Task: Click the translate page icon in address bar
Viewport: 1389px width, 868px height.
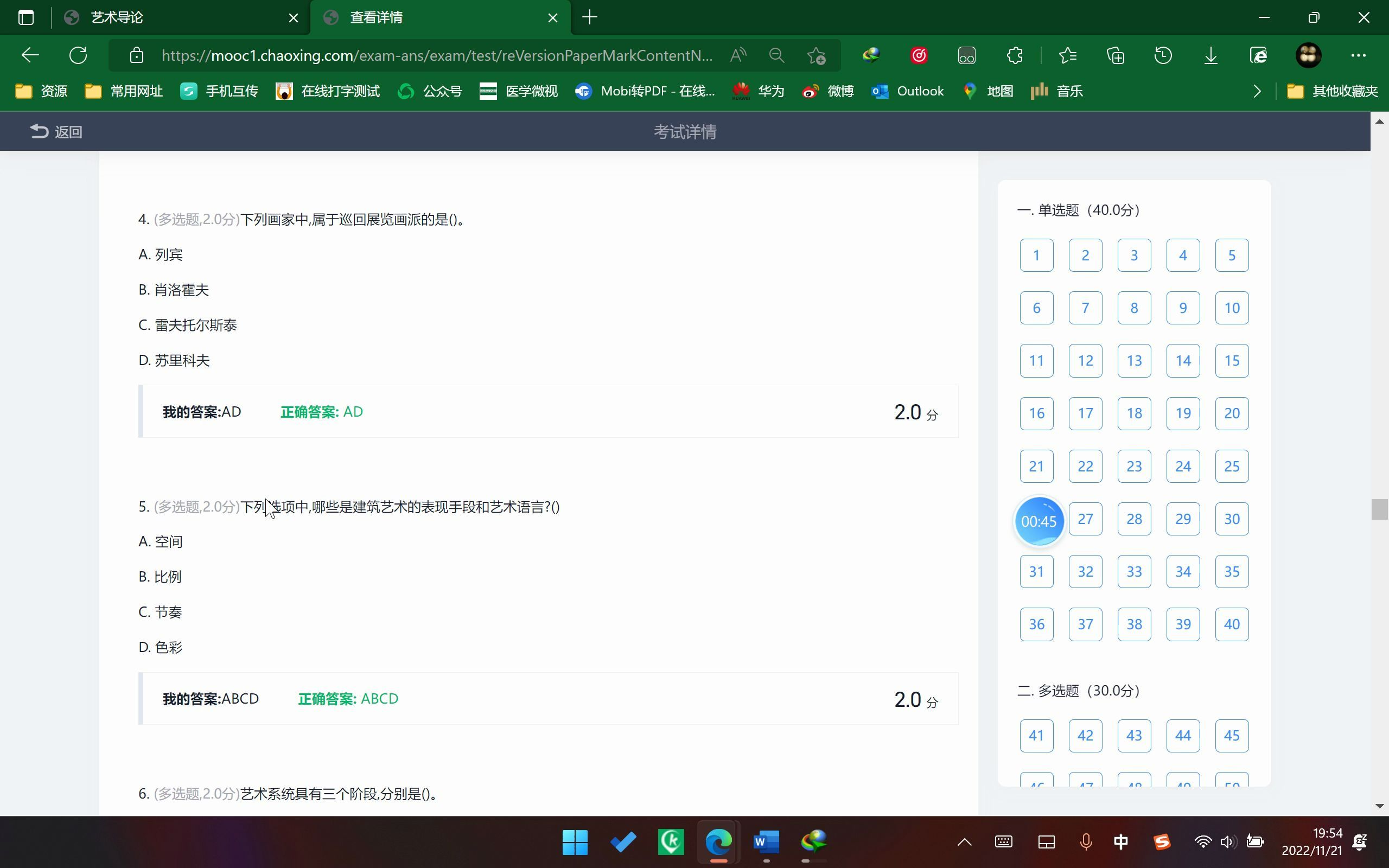Action: pos(738,54)
